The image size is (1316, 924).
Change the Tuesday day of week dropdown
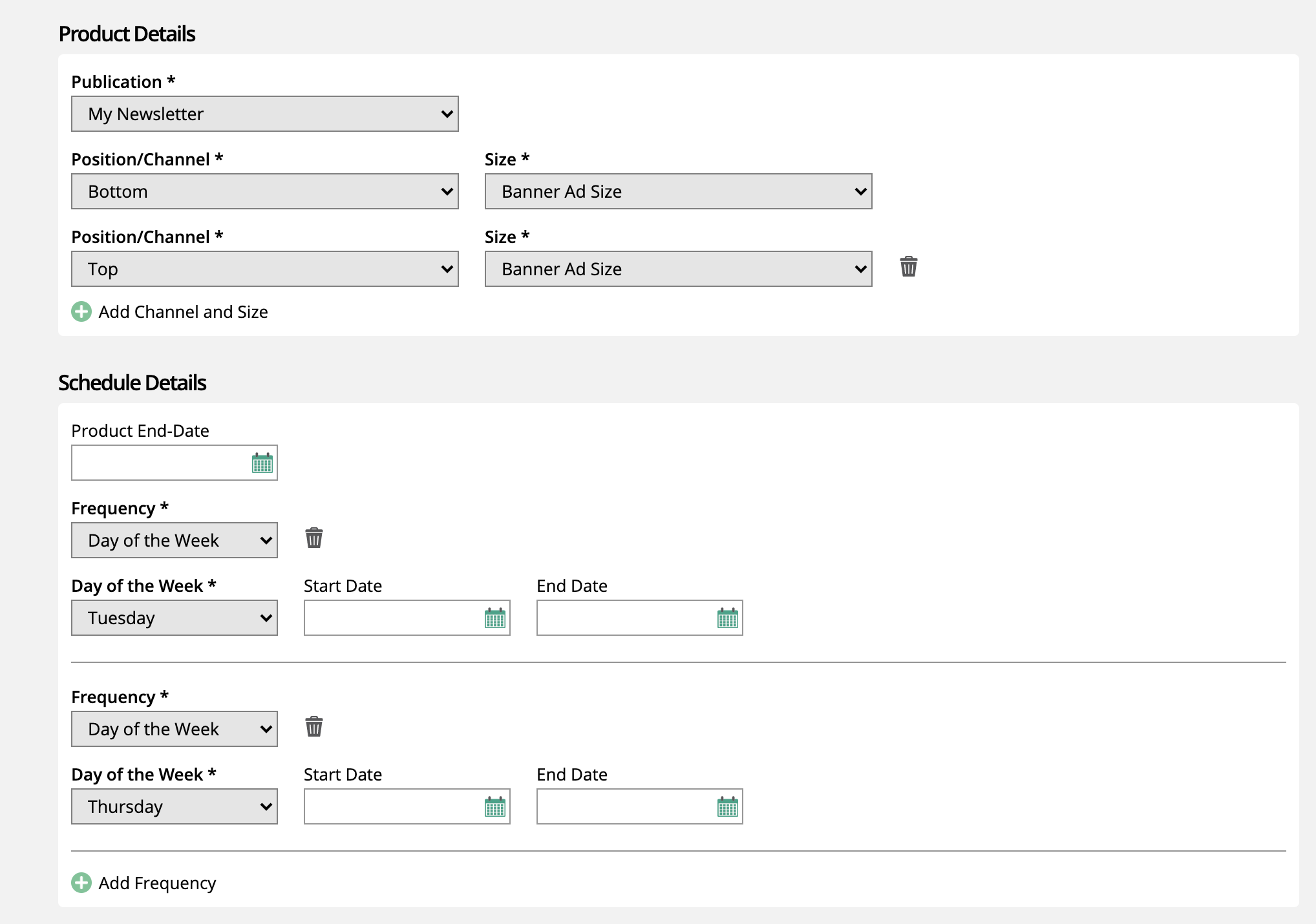point(174,618)
